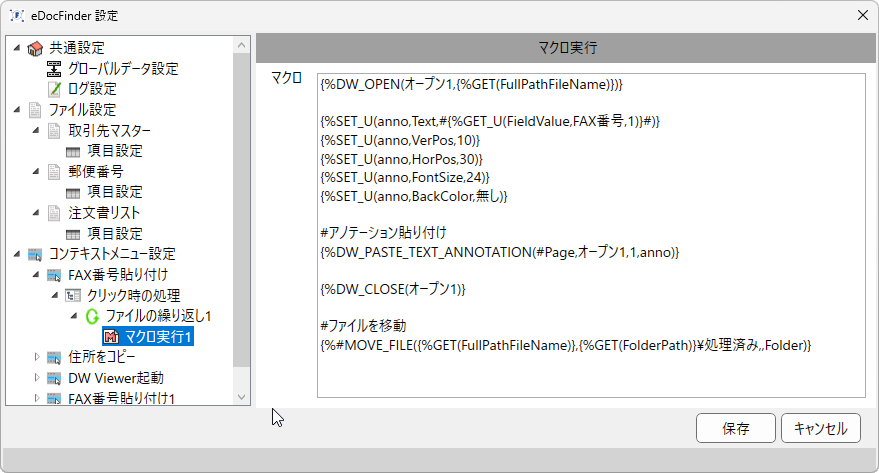Click the 保存 button
The height and width of the screenshot is (473, 879).
tap(735, 428)
